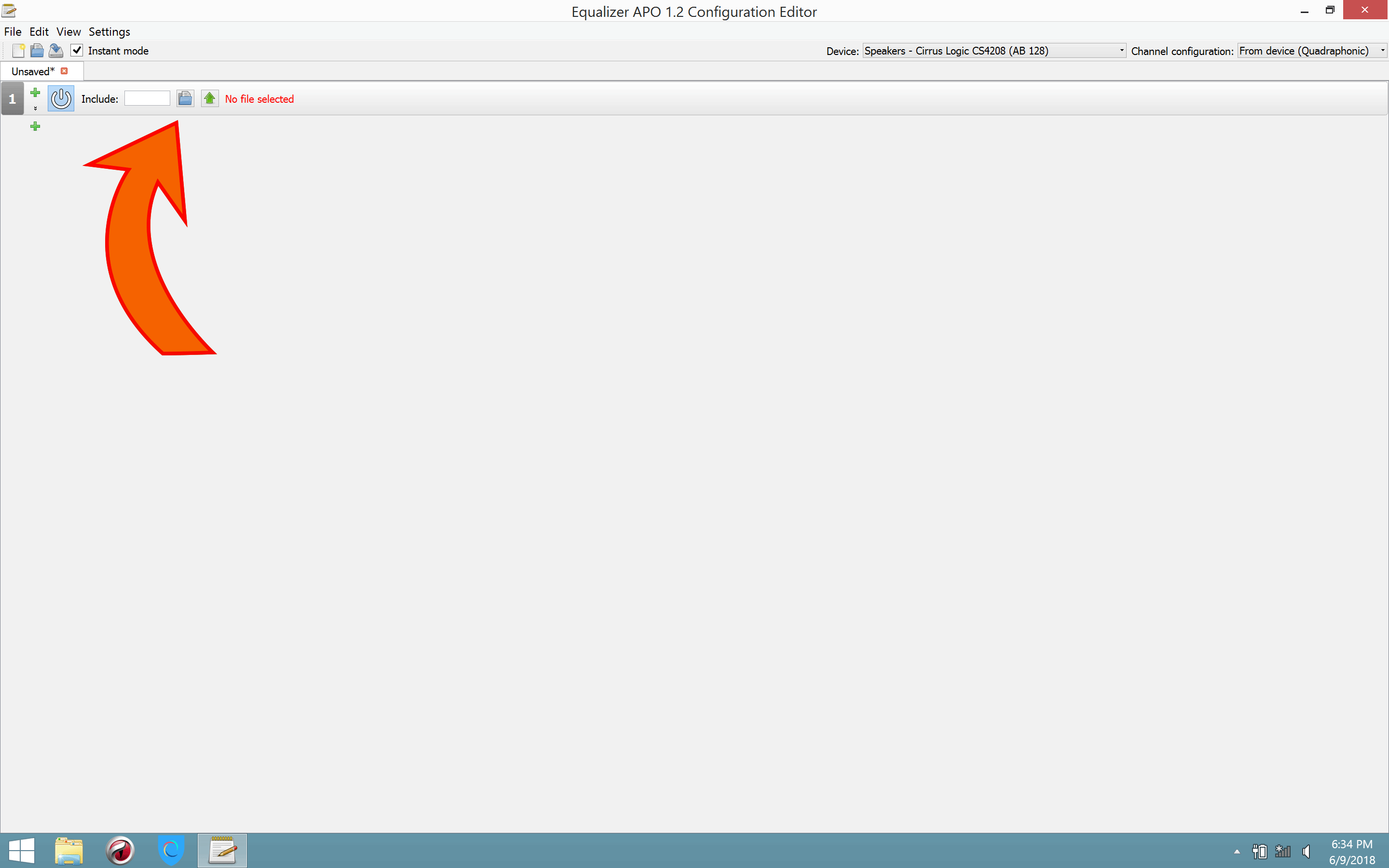
Task: Click the green up arrow icon
Action: [209, 98]
